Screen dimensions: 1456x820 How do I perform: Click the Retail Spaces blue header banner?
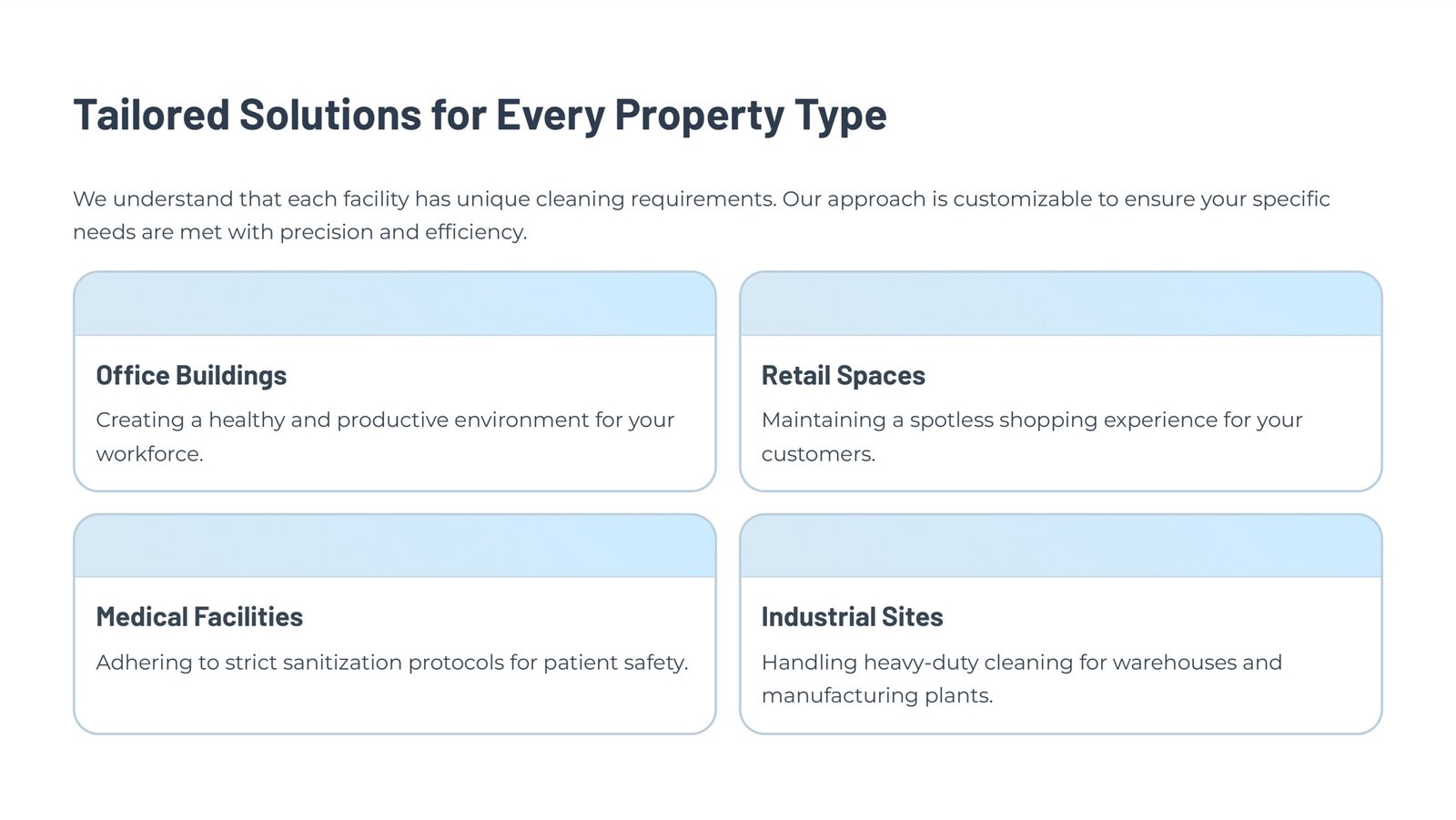pos(1061,304)
